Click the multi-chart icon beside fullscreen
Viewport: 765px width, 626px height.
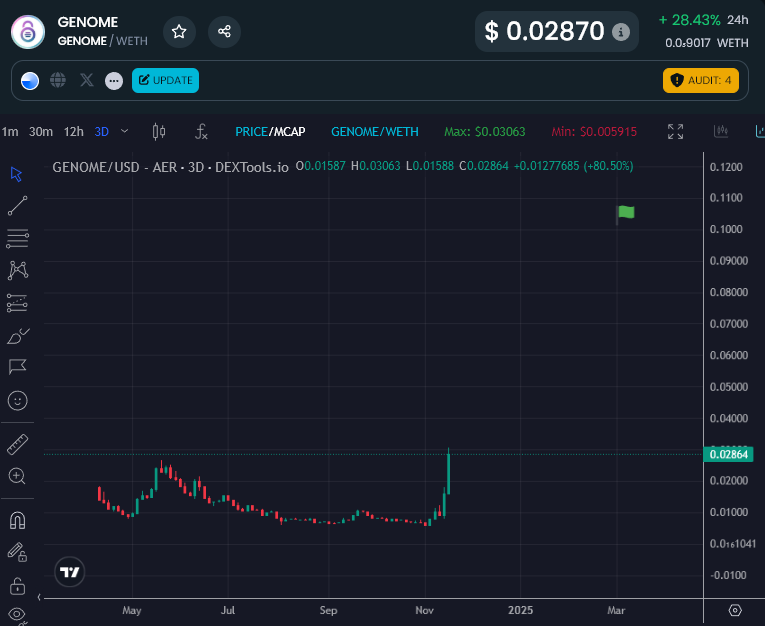point(721,131)
